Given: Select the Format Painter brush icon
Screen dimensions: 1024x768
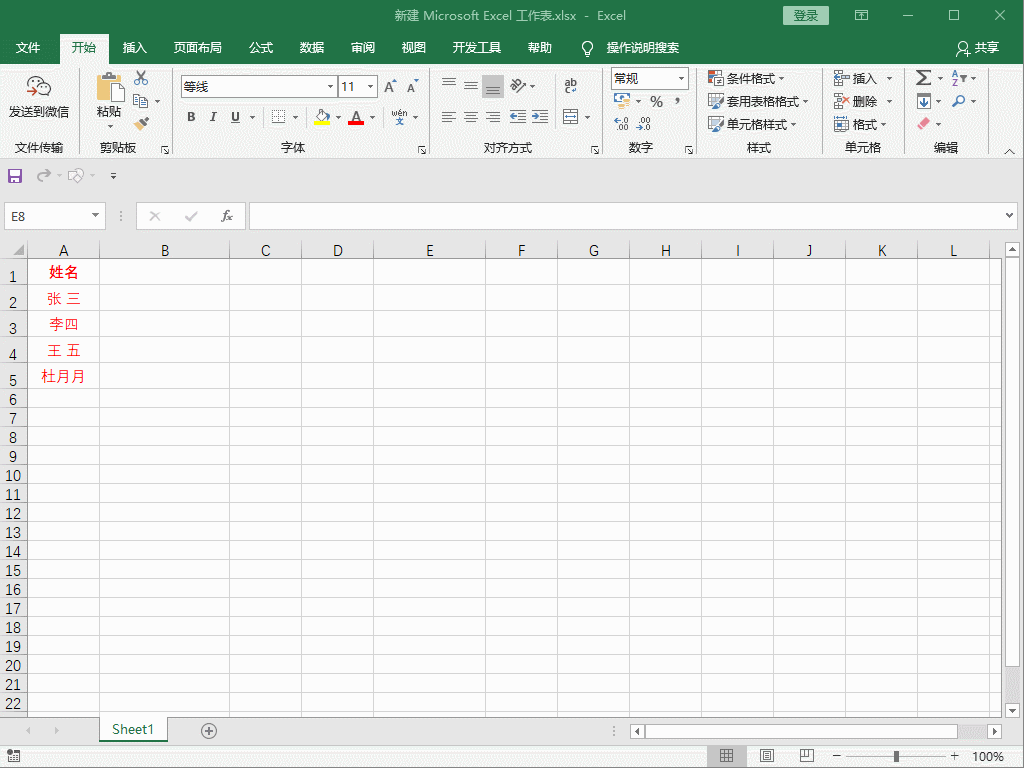Looking at the screenshot, I should [141, 124].
